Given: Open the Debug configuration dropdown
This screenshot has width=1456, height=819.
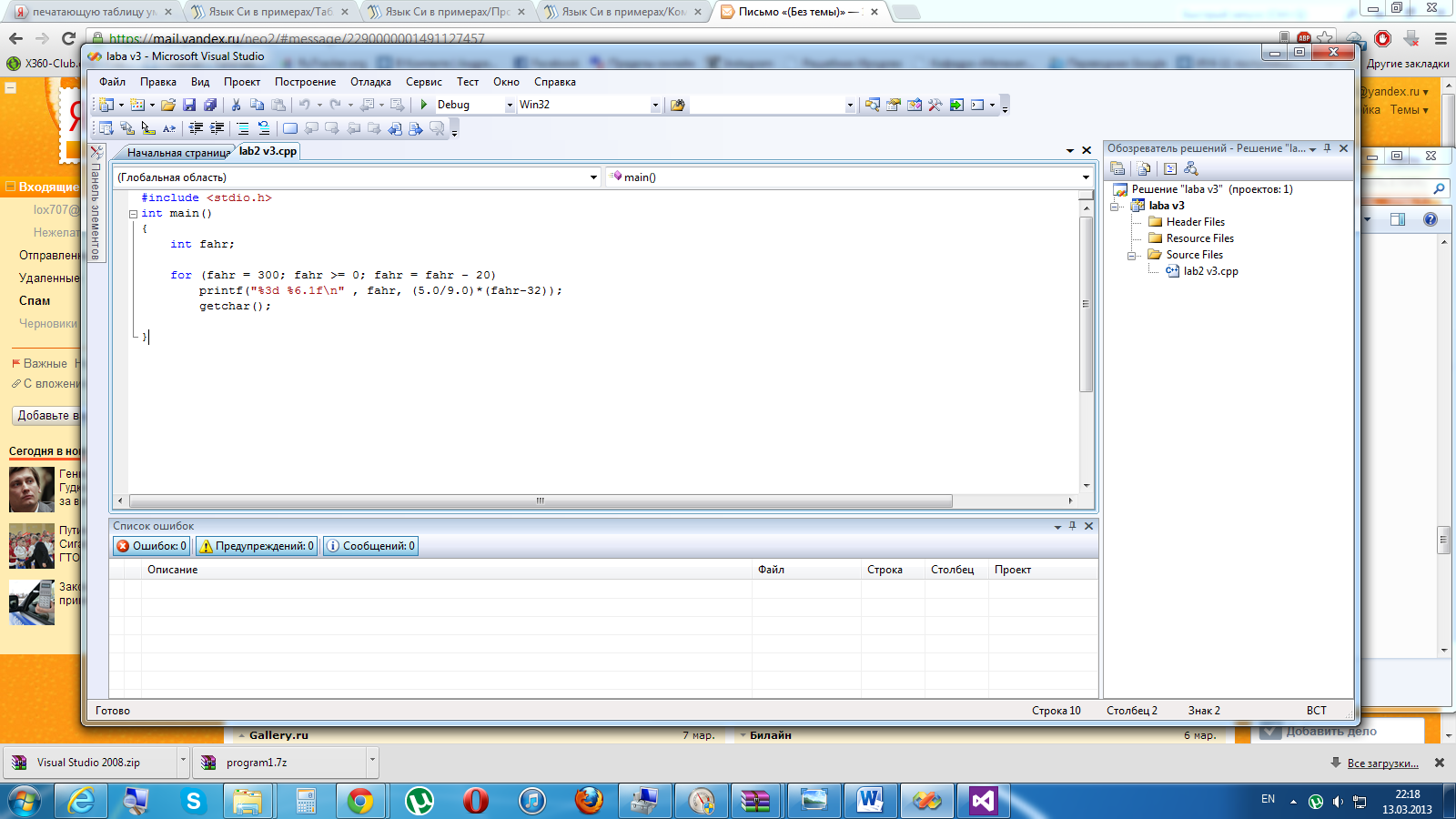Looking at the screenshot, I should coord(510,106).
